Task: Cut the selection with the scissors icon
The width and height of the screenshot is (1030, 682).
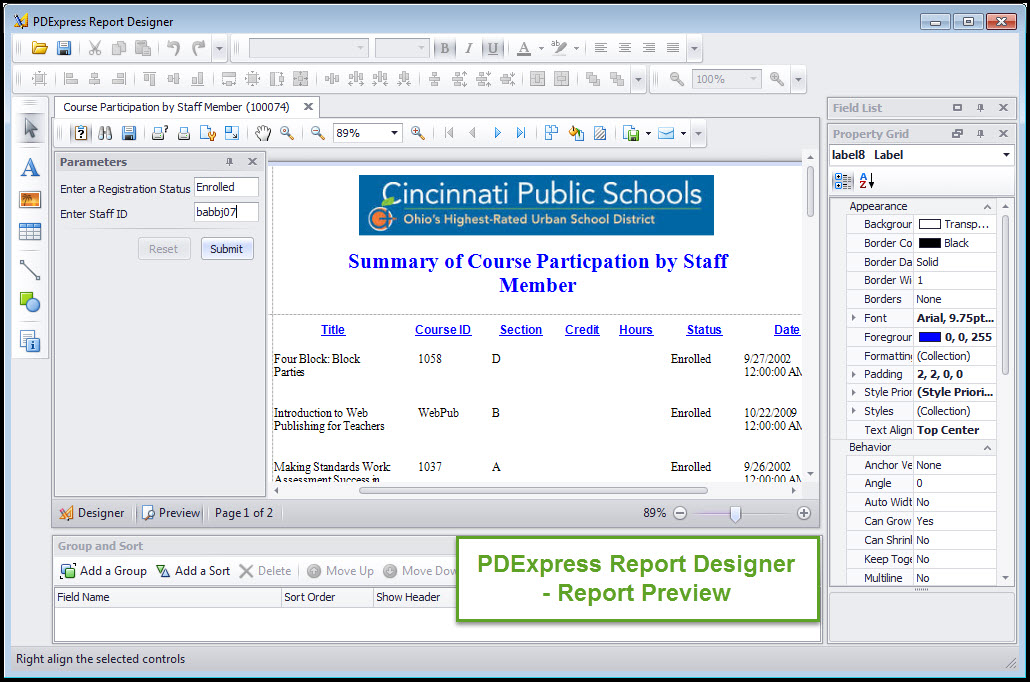Action: click(95, 48)
